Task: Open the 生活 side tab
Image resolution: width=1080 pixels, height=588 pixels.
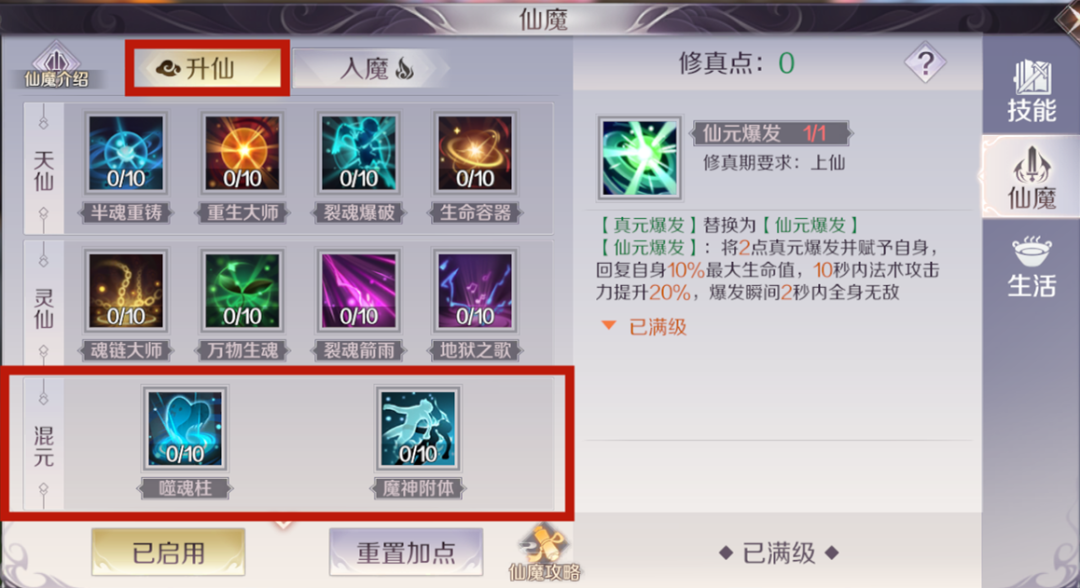Action: tap(1031, 268)
